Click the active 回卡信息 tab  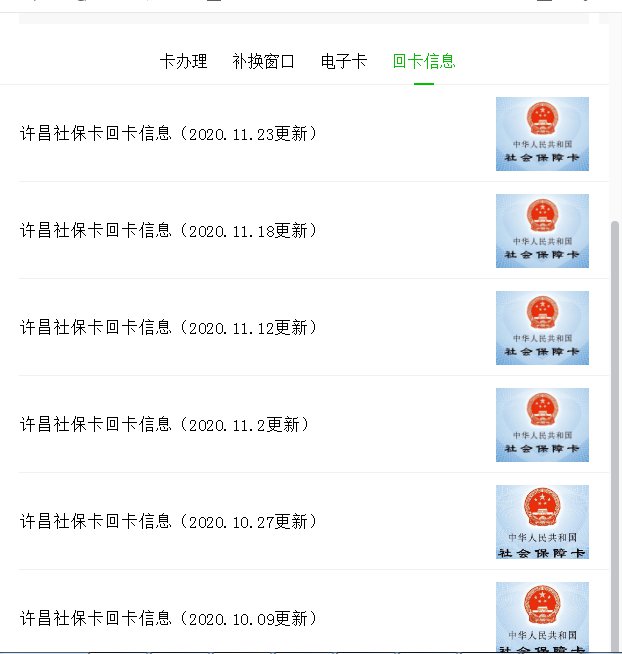pyautogui.click(x=424, y=61)
